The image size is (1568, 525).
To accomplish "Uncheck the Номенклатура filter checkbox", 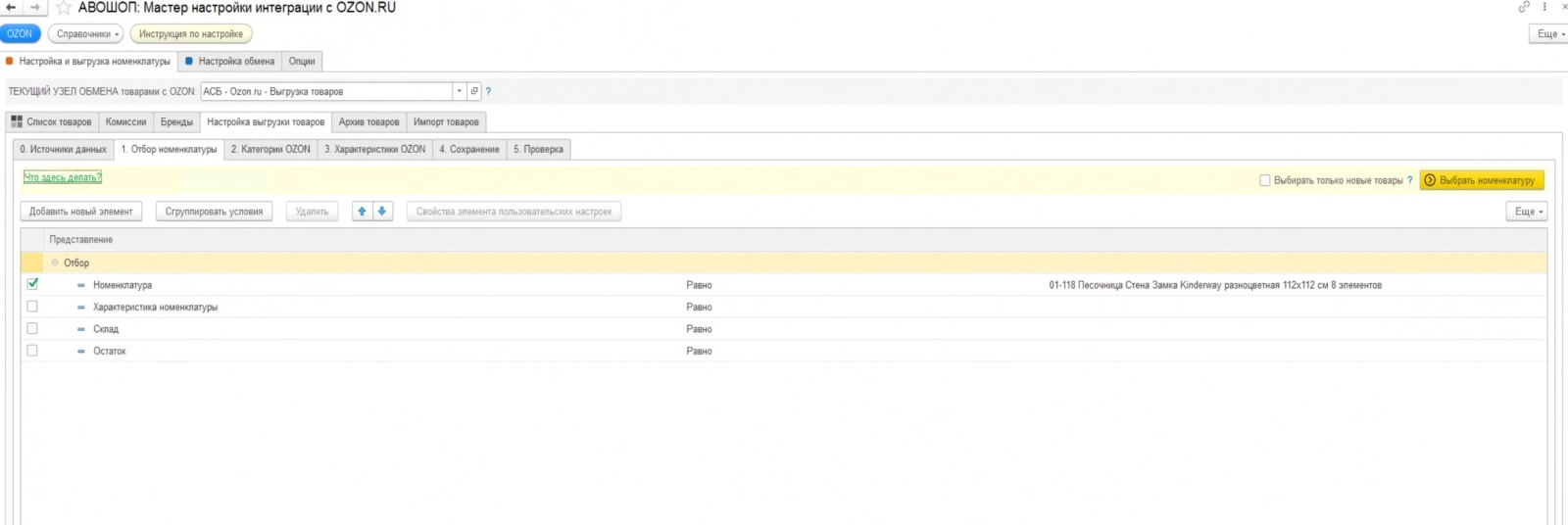I will pos(32,284).
